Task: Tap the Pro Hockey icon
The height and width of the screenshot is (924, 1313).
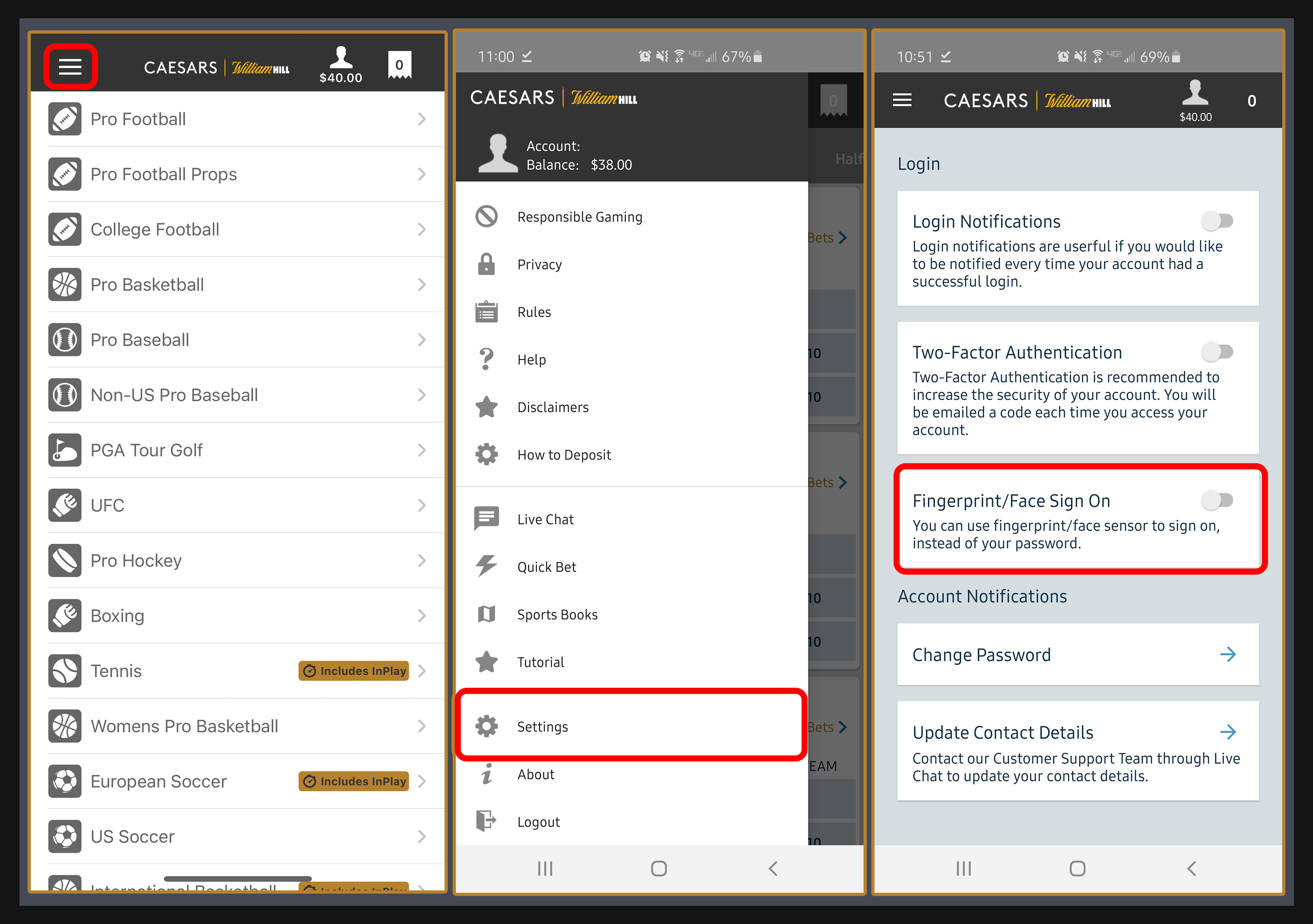Action: coord(64,560)
